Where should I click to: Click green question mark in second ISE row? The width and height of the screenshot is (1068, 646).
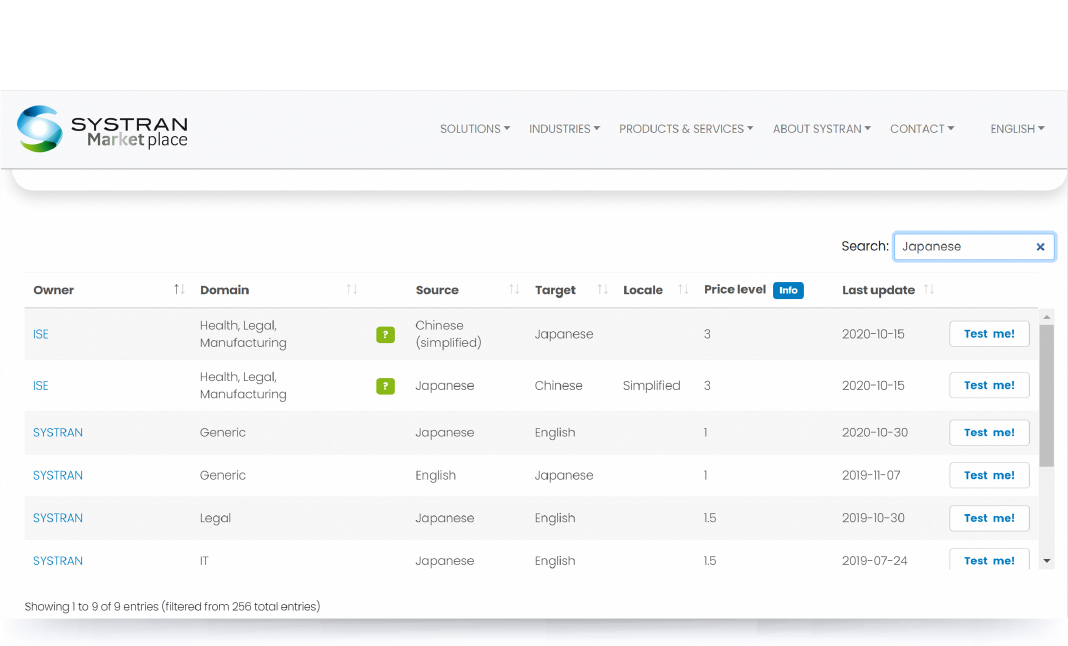(385, 386)
